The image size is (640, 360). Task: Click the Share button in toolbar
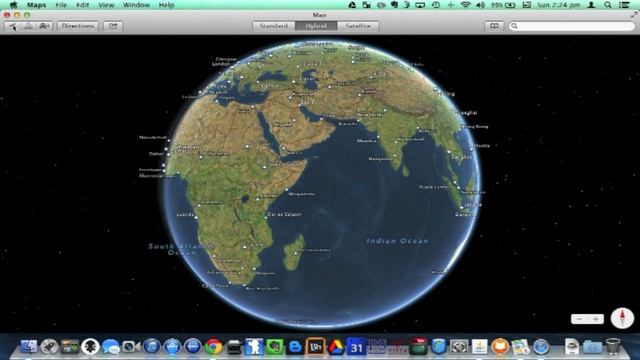coord(113,26)
